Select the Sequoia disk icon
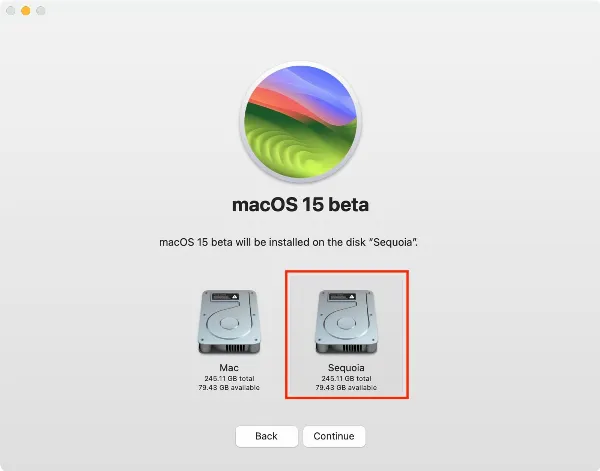The width and height of the screenshot is (600, 471). (344, 323)
